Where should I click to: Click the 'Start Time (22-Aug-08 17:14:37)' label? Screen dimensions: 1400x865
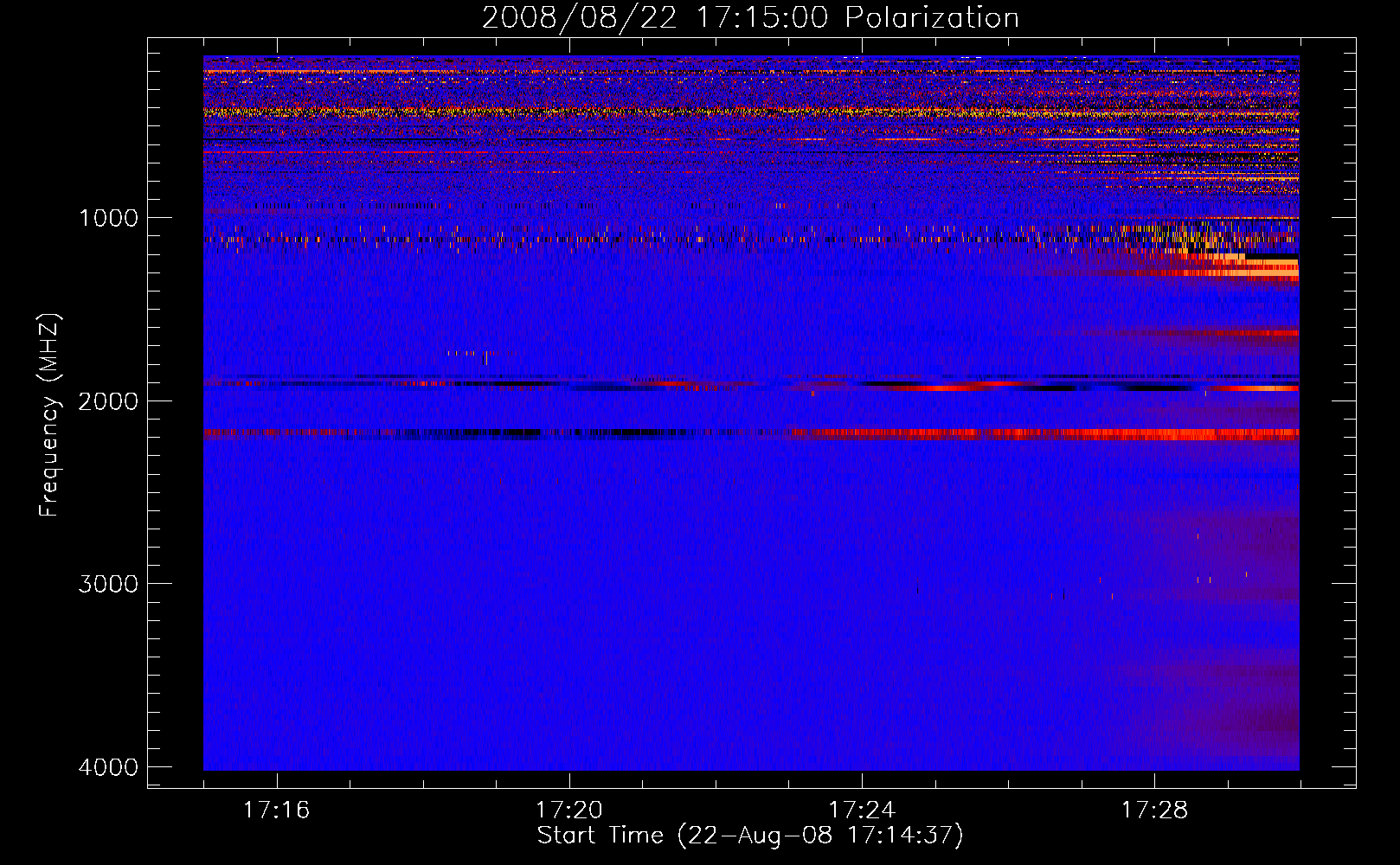point(750,836)
